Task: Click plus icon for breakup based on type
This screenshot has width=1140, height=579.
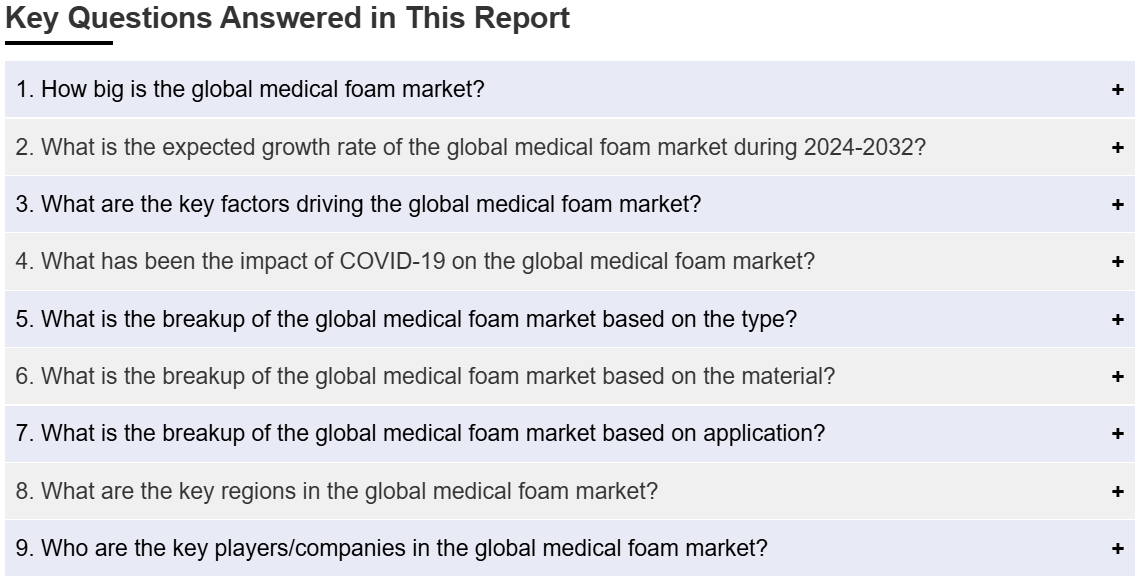Action: point(1117,319)
